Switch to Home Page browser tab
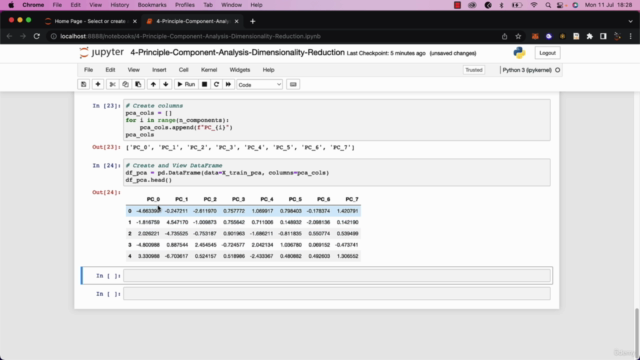 pos(89,21)
